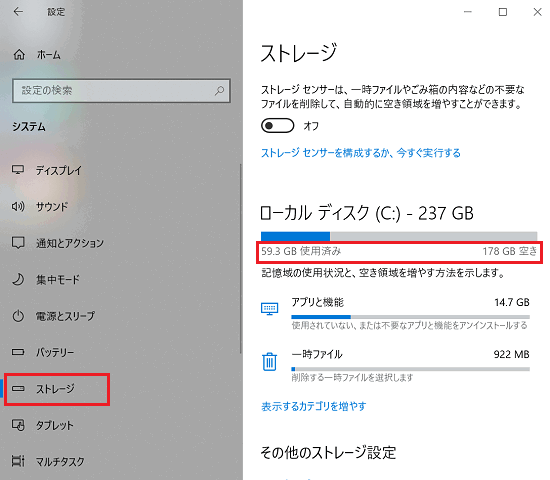
Task: Click the 一時ファイル usage bar
Action: click(x=410, y=369)
